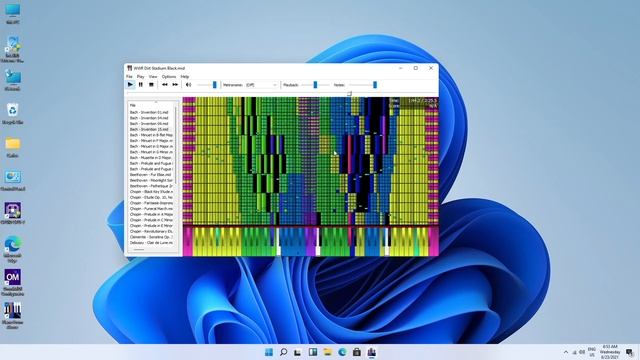The width and height of the screenshot is (640, 360).
Task: Mute audio with the speaker icon
Action: 188,84
